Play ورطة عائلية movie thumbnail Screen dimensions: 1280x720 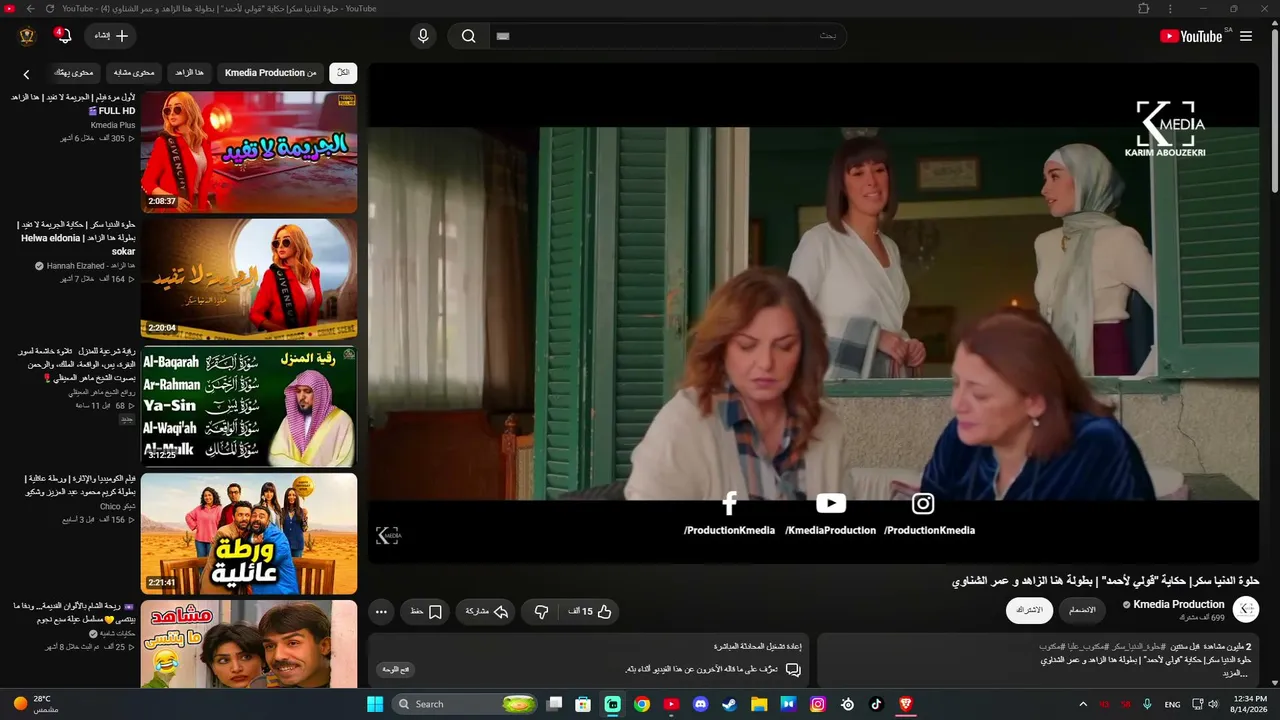pos(249,533)
